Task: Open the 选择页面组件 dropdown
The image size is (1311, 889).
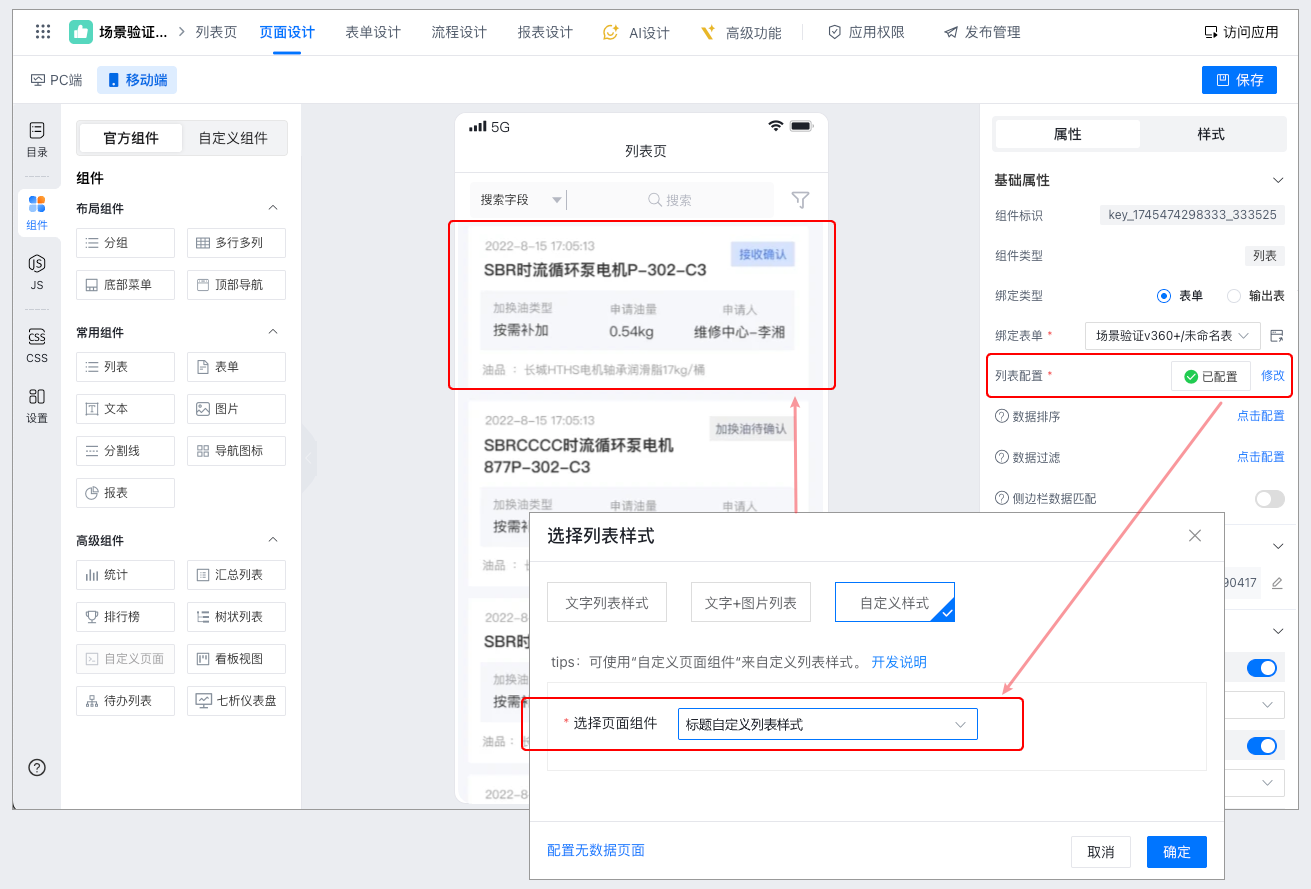Action: click(x=827, y=724)
